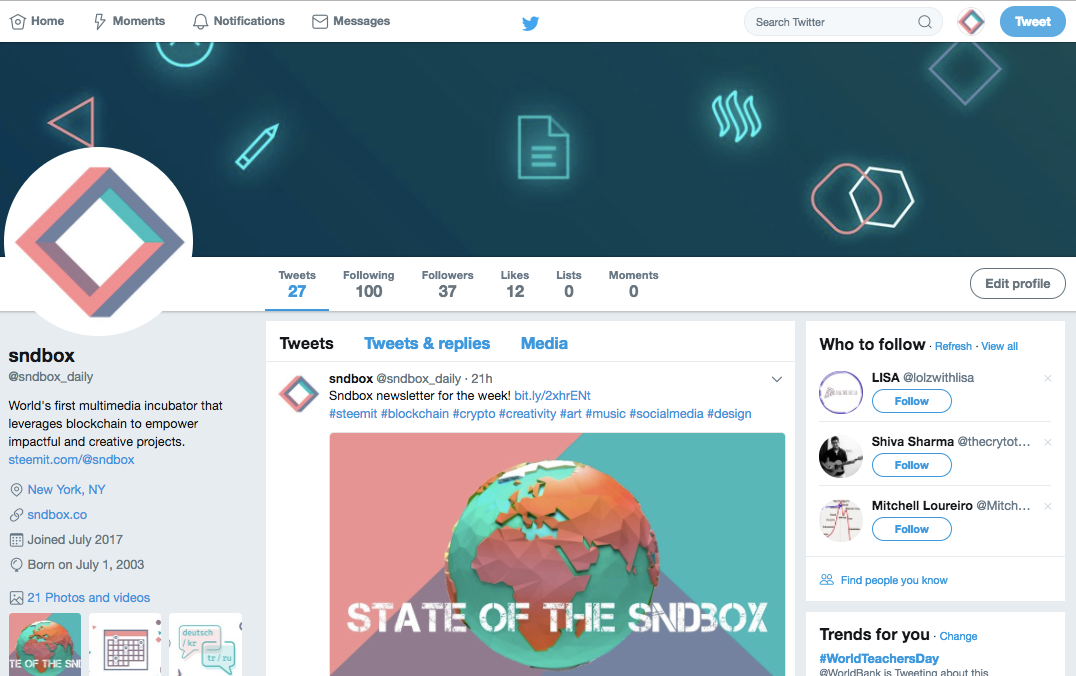Click in the Search Twitter field
The width and height of the screenshot is (1076, 676).
pos(834,22)
